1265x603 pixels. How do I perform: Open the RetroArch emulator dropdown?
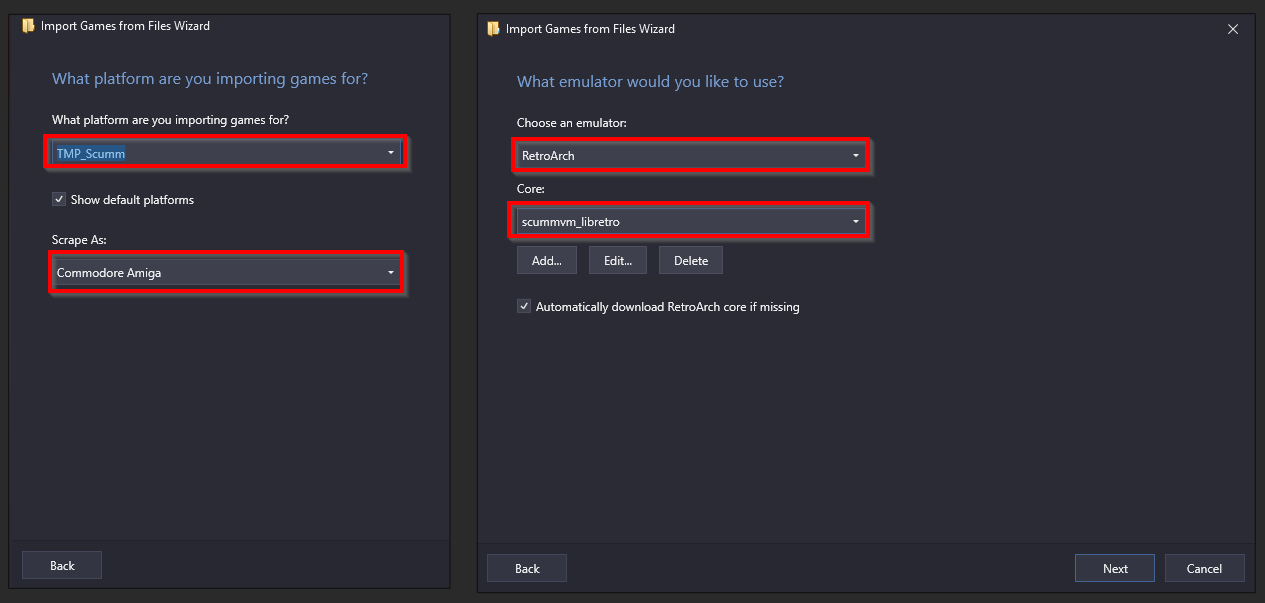pyautogui.click(x=691, y=155)
